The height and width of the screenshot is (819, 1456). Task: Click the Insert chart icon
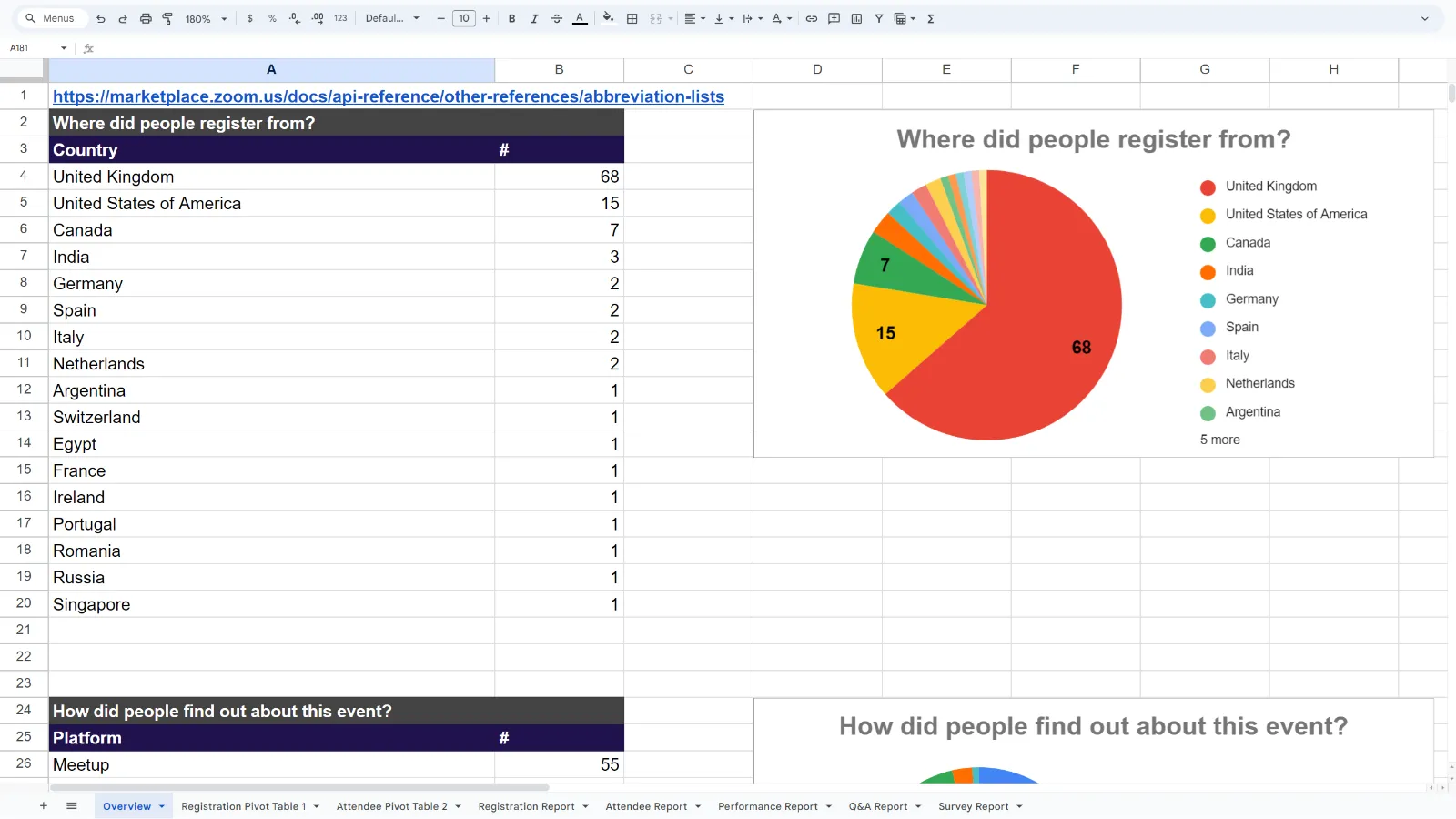click(x=856, y=18)
